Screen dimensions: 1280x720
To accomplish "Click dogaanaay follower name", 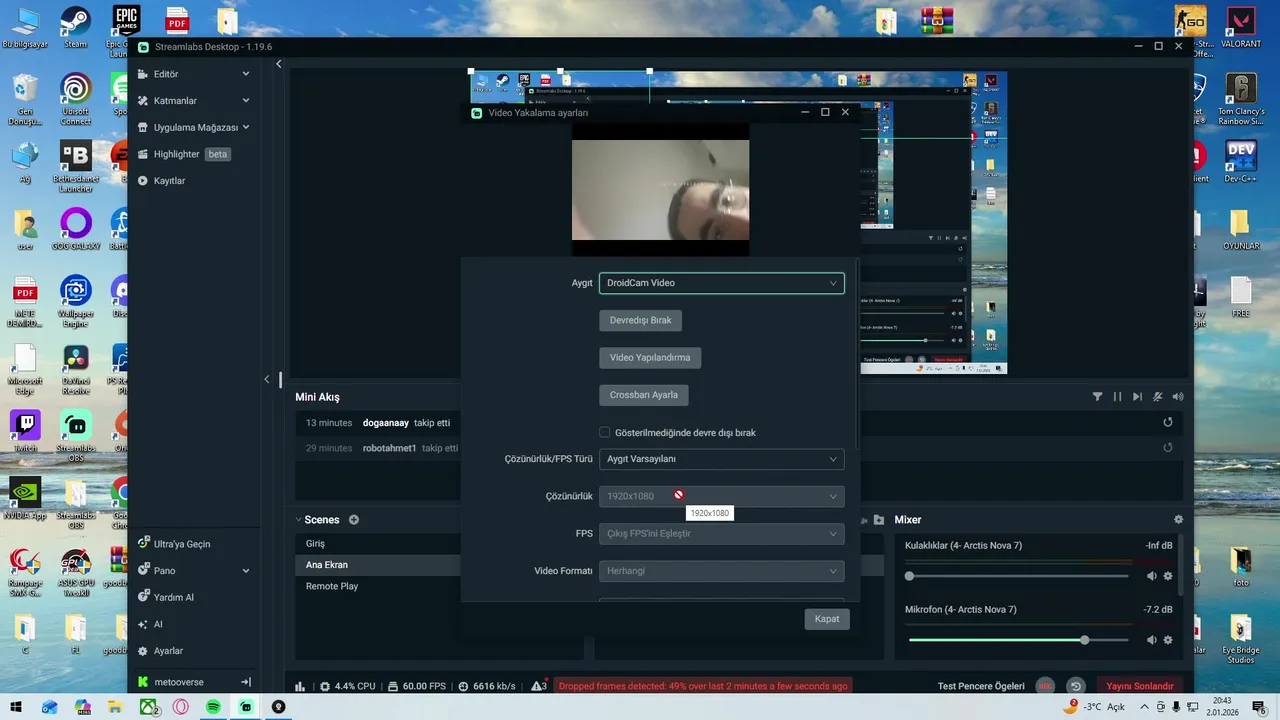I will (386, 423).
